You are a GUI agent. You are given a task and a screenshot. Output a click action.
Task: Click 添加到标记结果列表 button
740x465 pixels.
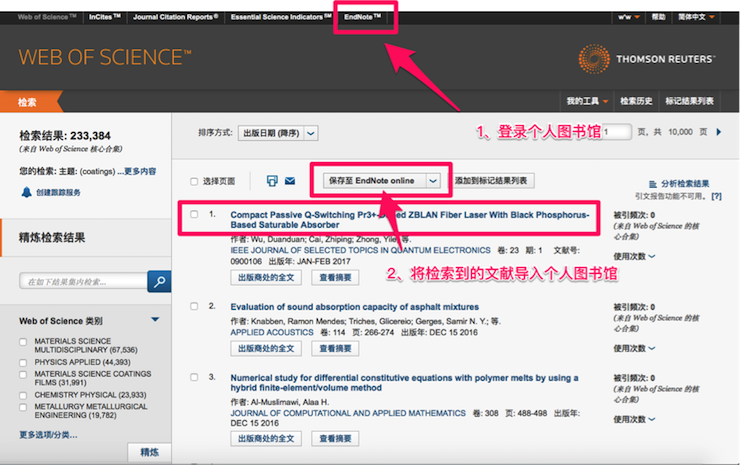(491, 181)
